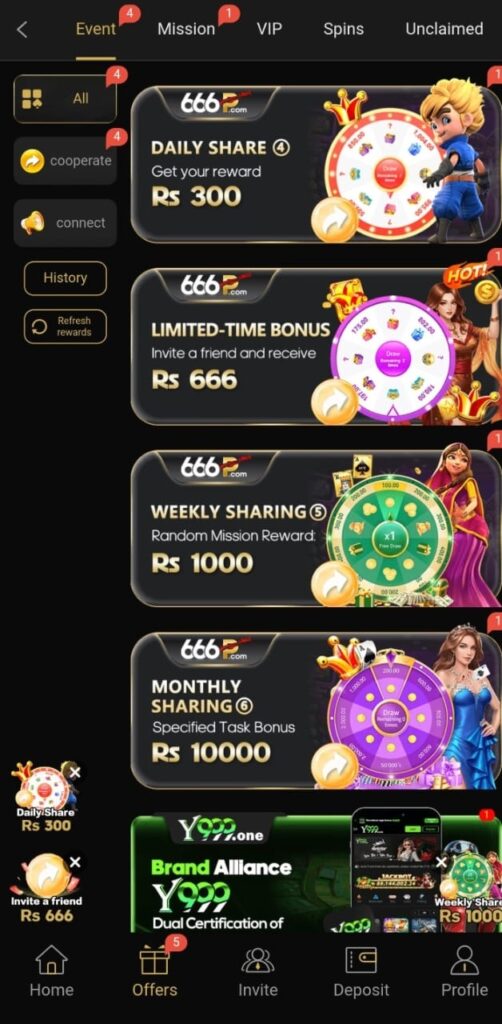Open the Spins tab
The height and width of the screenshot is (1024, 502).
[344, 29]
